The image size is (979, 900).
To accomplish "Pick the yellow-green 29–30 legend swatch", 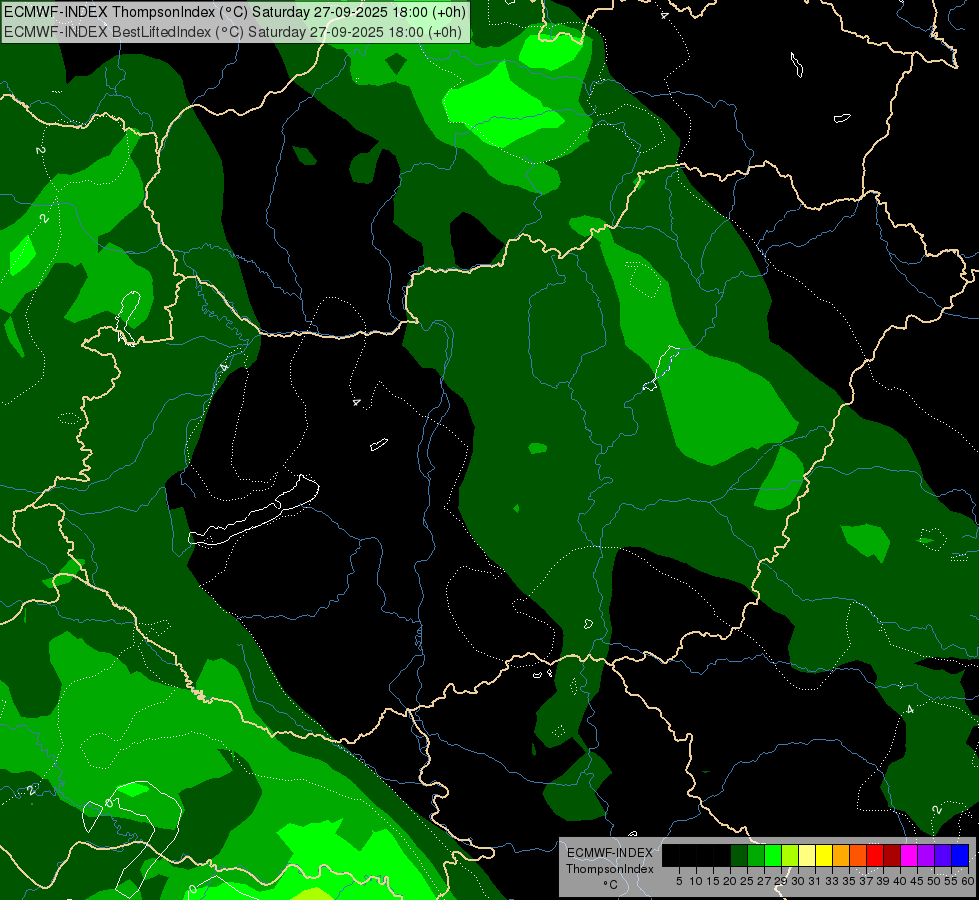I will (x=790, y=855).
